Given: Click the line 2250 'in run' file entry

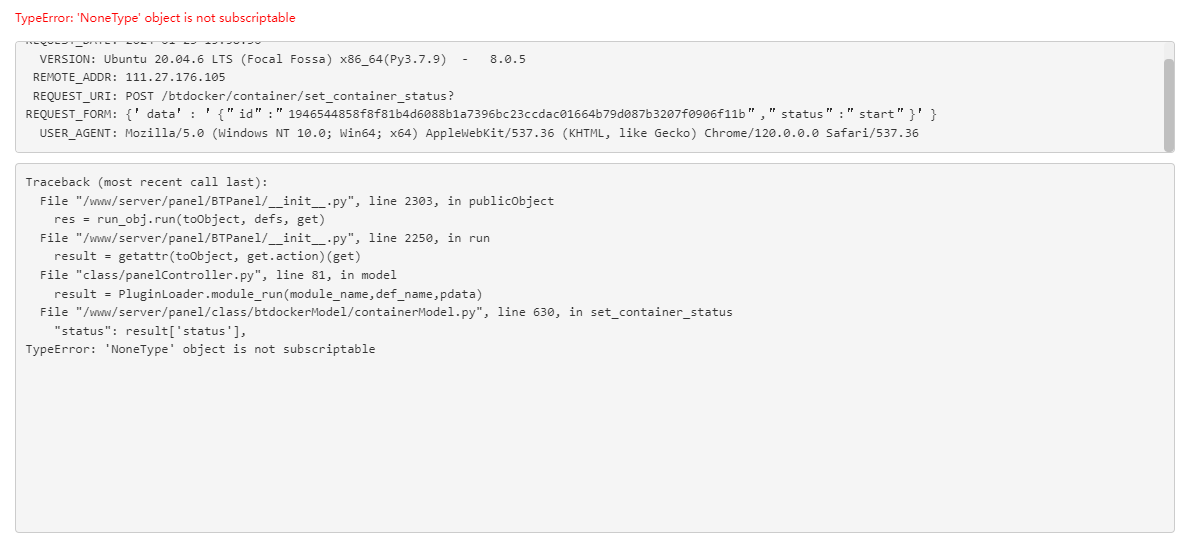Looking at the screenshot, I should point(265,238).
